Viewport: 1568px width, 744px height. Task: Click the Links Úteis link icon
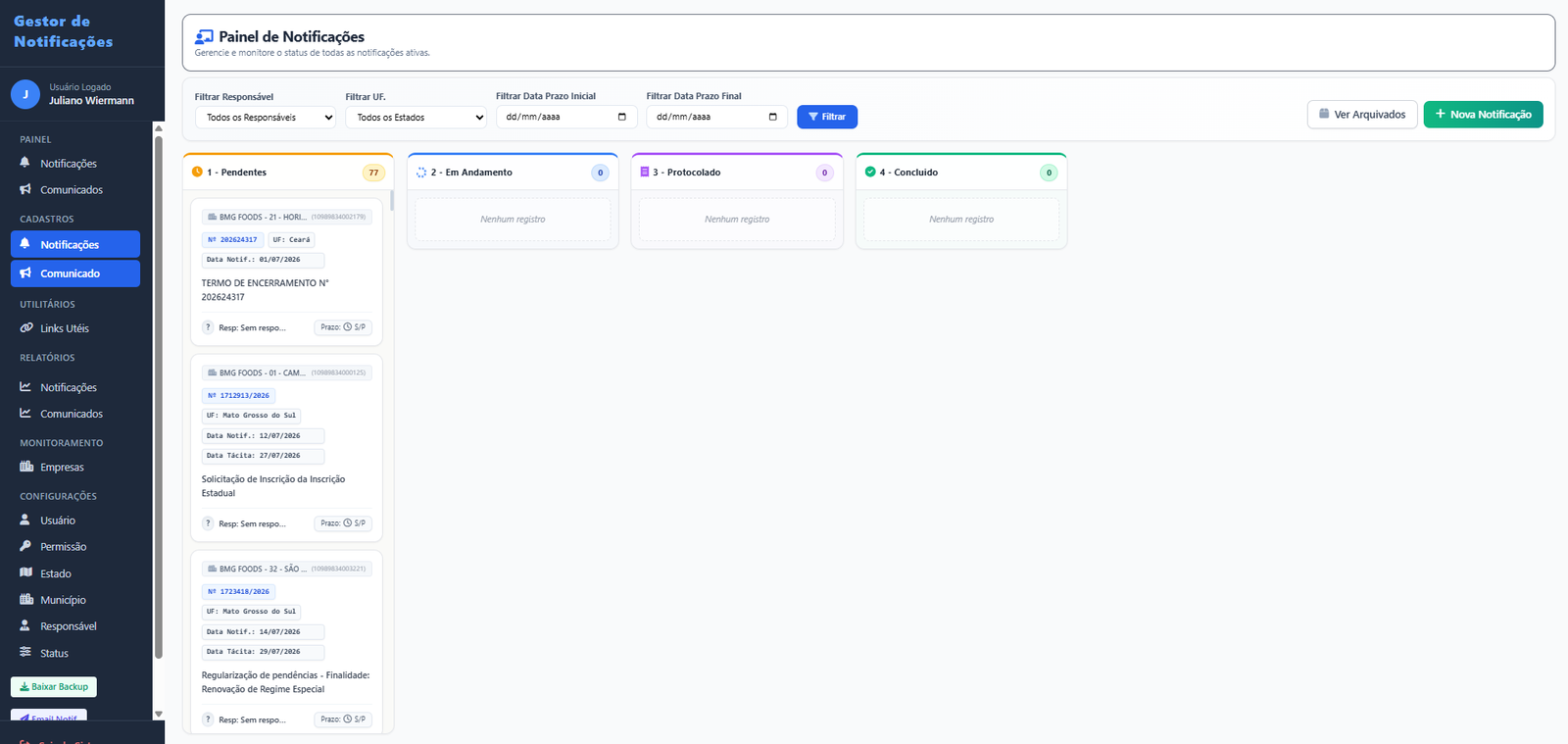coord(26,328)
